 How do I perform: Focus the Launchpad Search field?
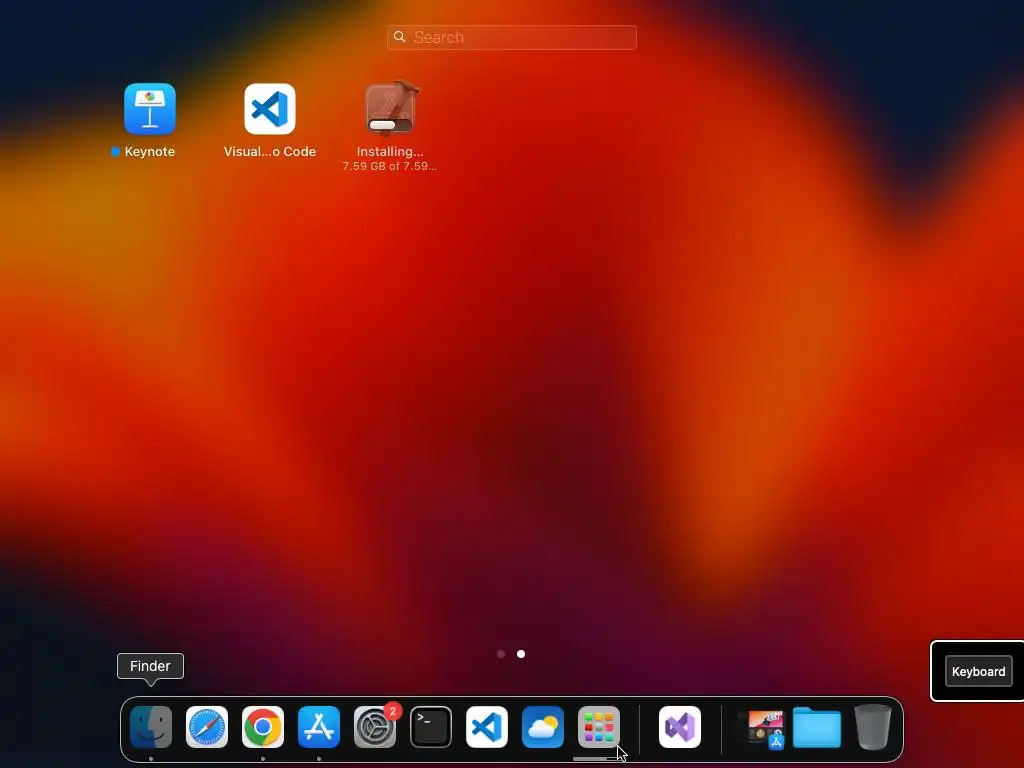(x=511, y=37)
